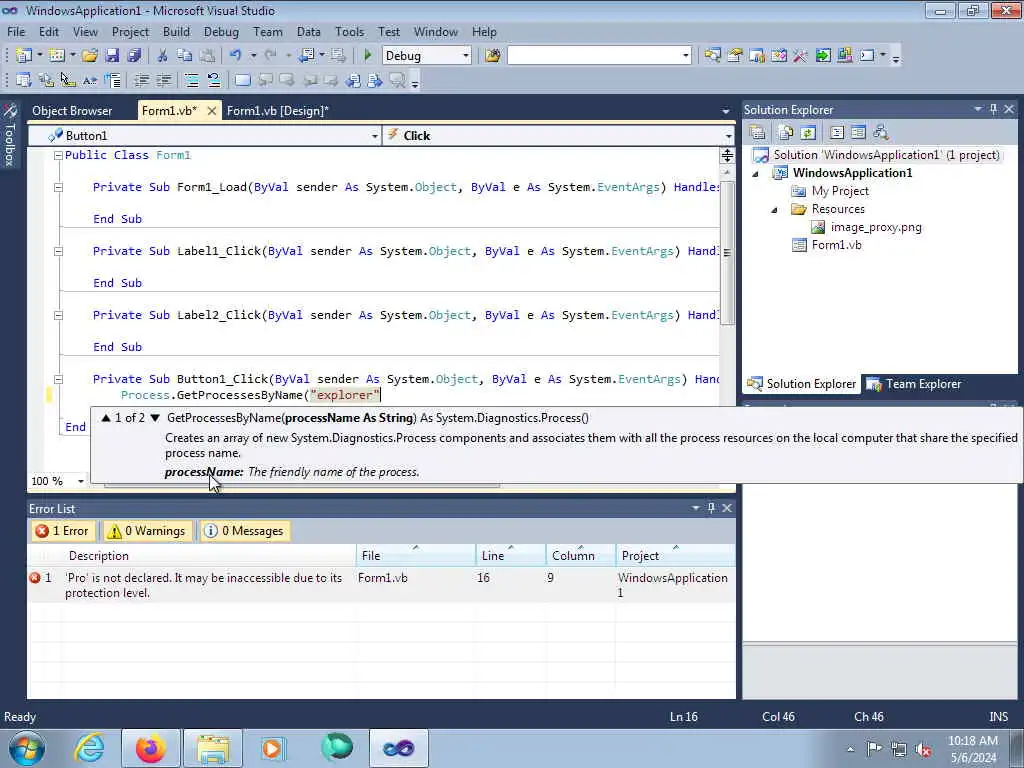Image resolution: width=1024 pixels, height=768 pixels.
Task: Undo the last edit
Action: click(236, 56)
